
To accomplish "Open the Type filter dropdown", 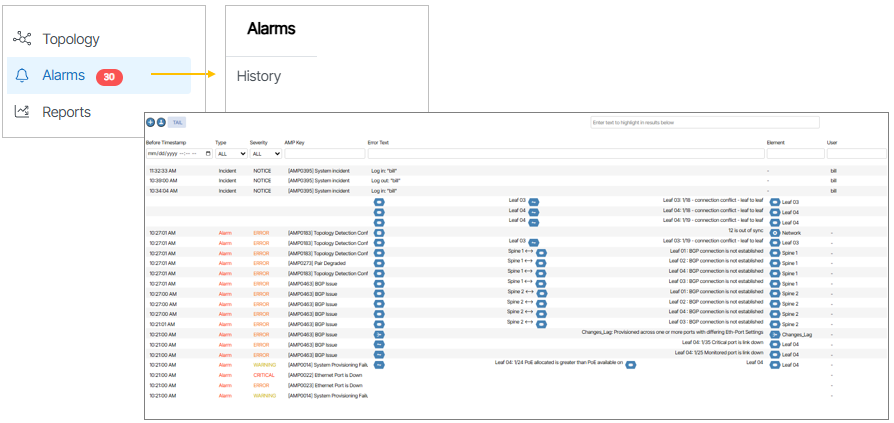I will pos(230,154).
